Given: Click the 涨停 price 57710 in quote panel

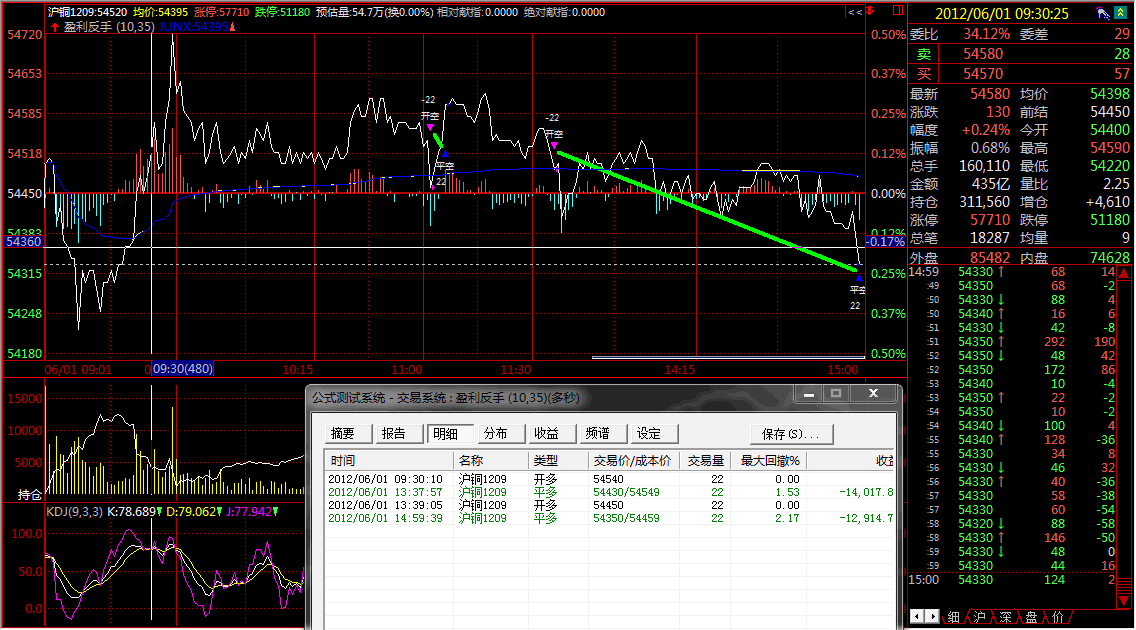Looking at the screenshot, I should click(990, 220).
